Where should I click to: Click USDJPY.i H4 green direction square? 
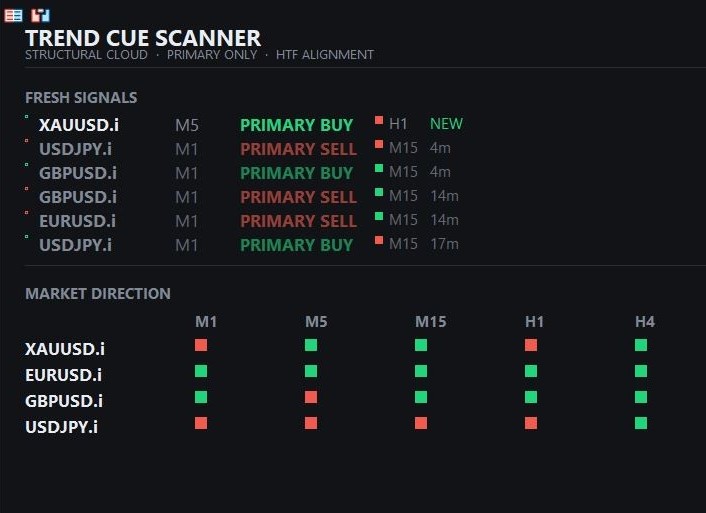pos(641,423)
